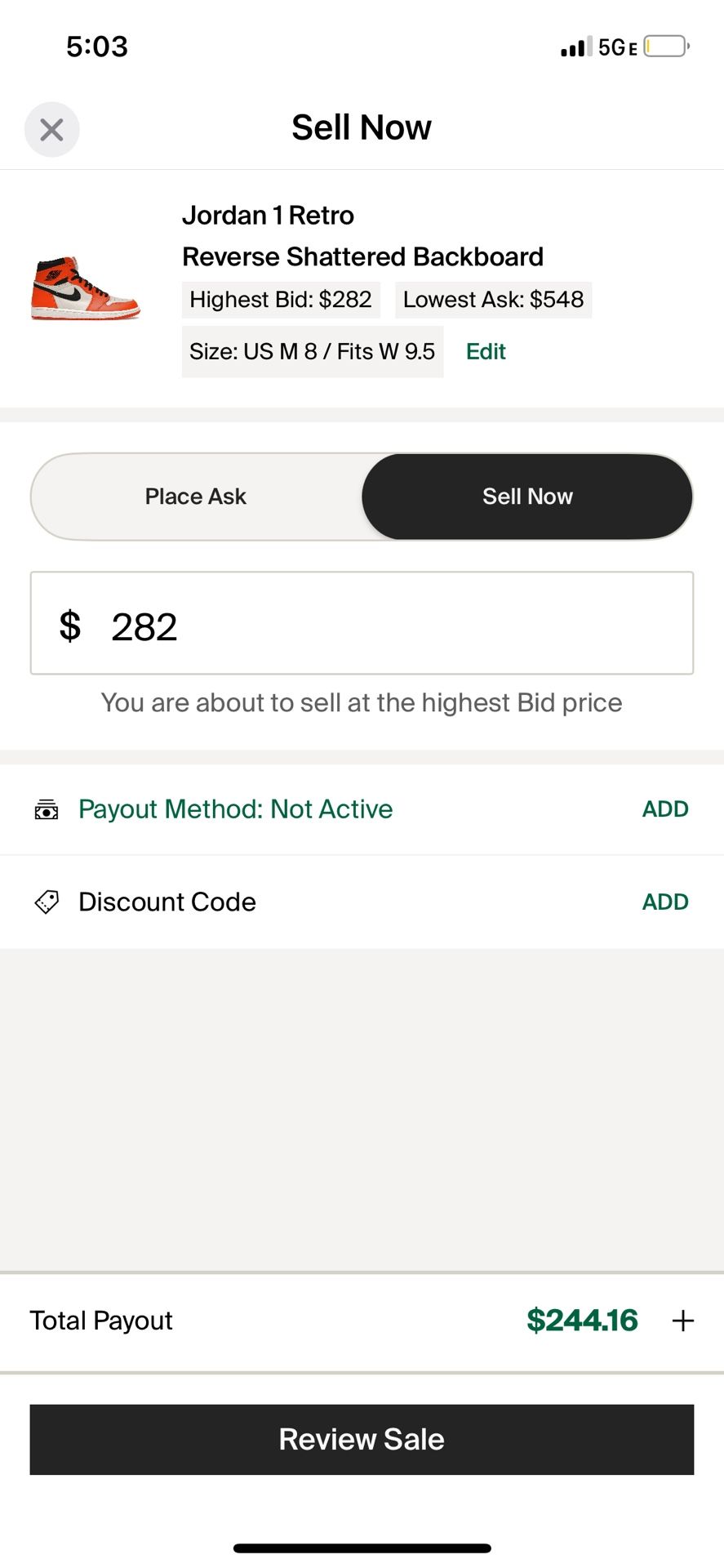This screenshot has height=1568, width=724.
Task: Tap the cellular signal bars icon
Action: 575,47
